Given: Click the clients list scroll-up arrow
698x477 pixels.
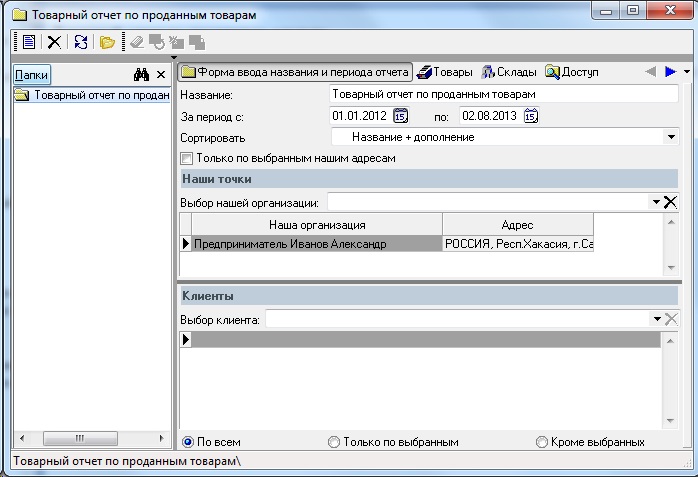Looking at the screenshot, I should (x=670, y=341).
